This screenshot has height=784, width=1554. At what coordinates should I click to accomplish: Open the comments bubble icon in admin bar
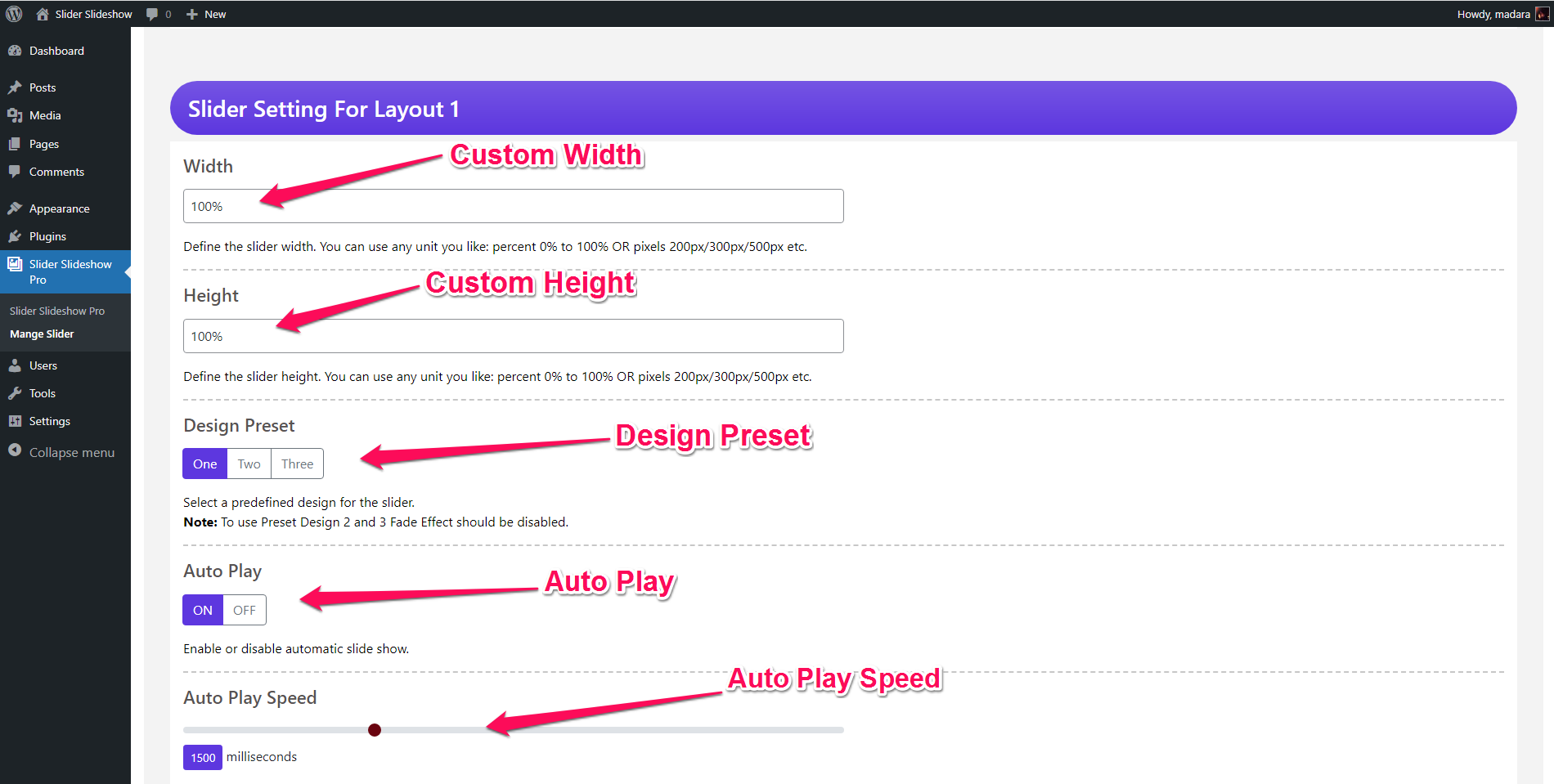[152, 14]
